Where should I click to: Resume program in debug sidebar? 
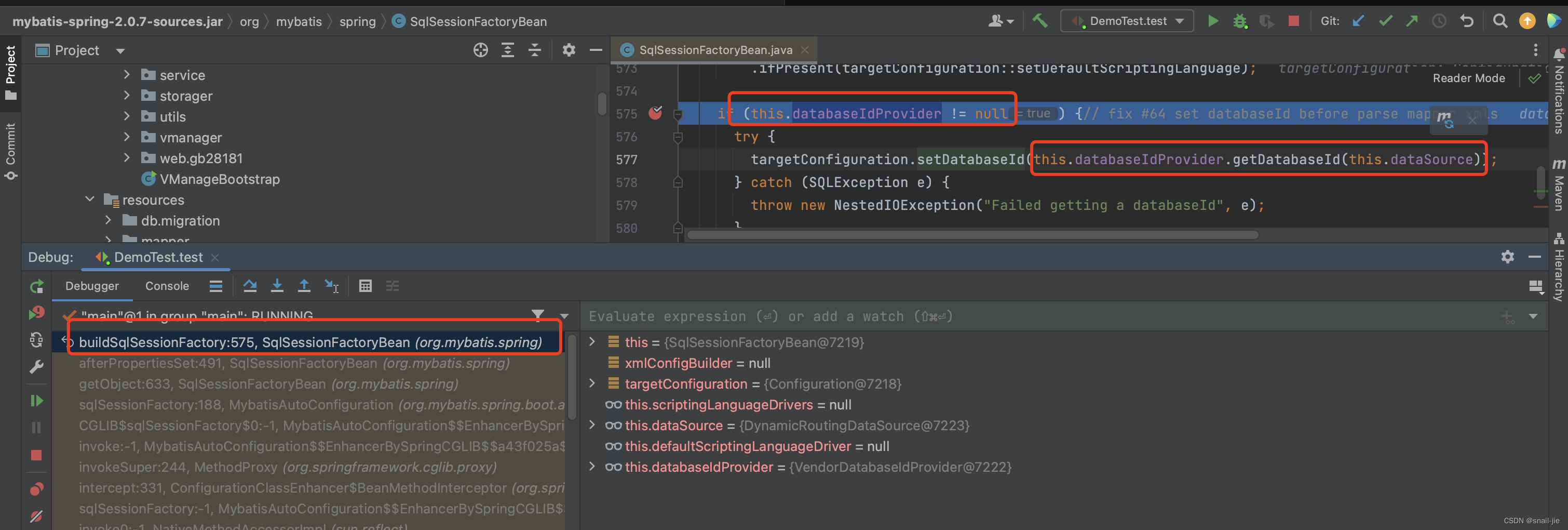coord(36,400)
